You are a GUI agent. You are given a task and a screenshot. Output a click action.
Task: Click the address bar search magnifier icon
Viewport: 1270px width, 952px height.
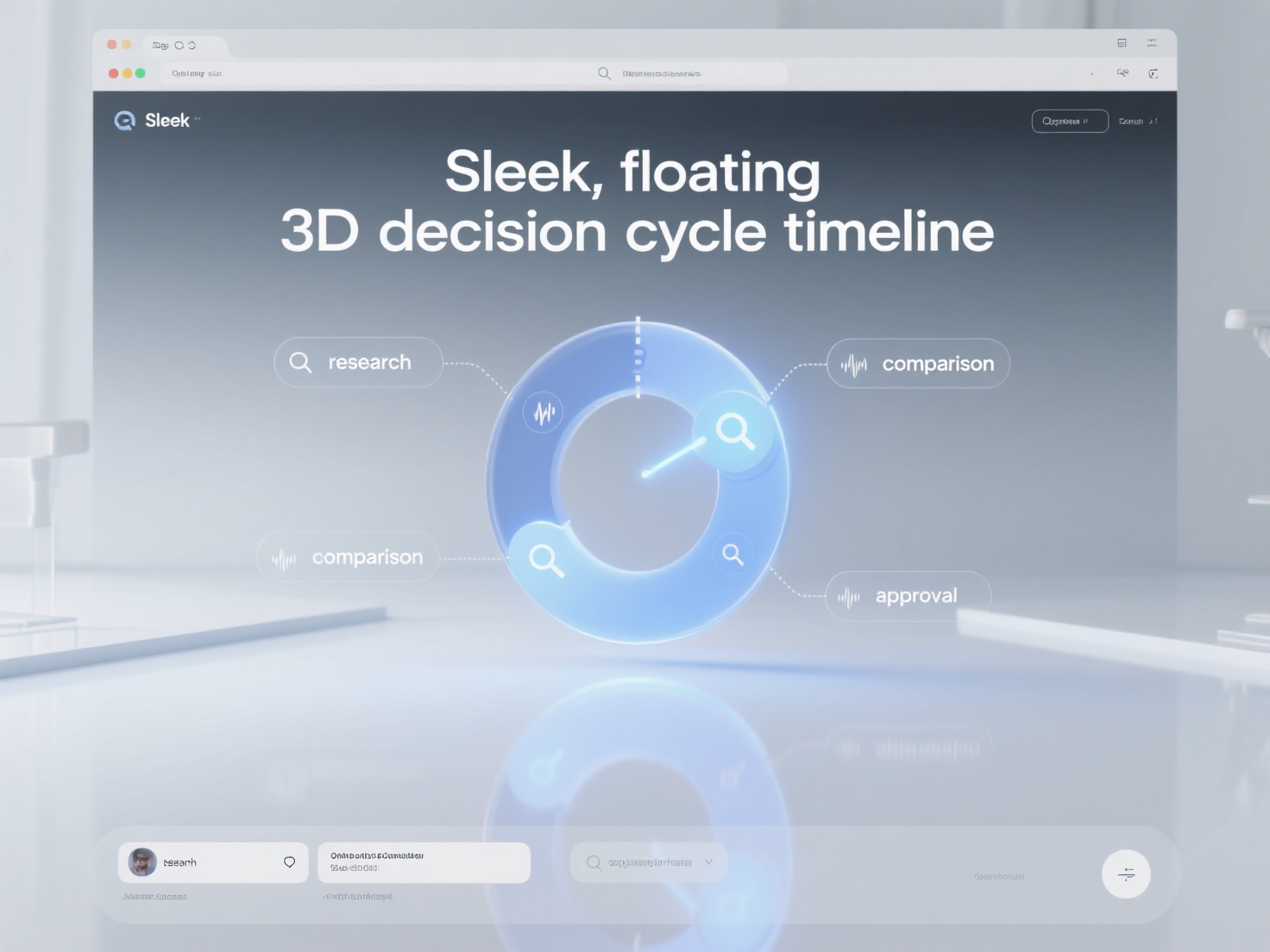604,74
